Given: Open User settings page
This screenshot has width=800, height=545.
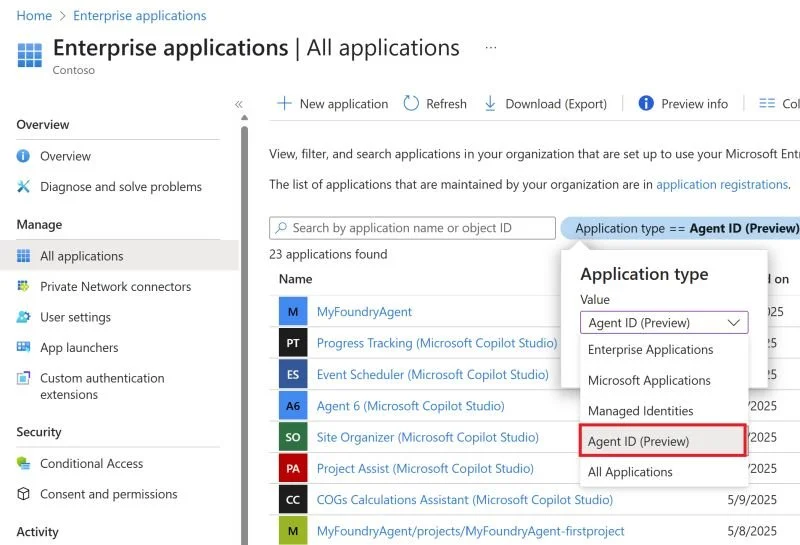Looking at the screenshot, I should [76, 317].
